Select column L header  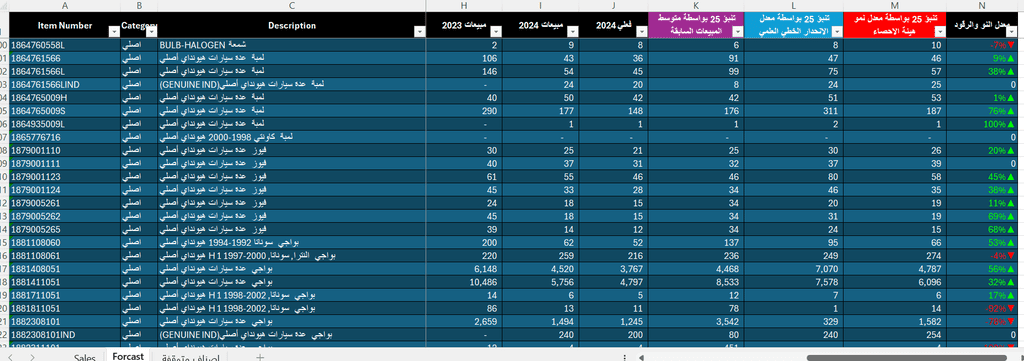coord(794,6)
